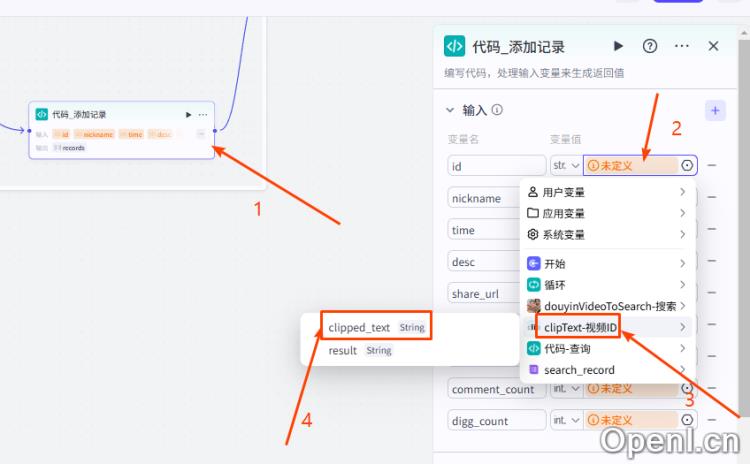
Task: Open the type dropdown for id variable
Action: pyautogui.click(x=565, y=166)
